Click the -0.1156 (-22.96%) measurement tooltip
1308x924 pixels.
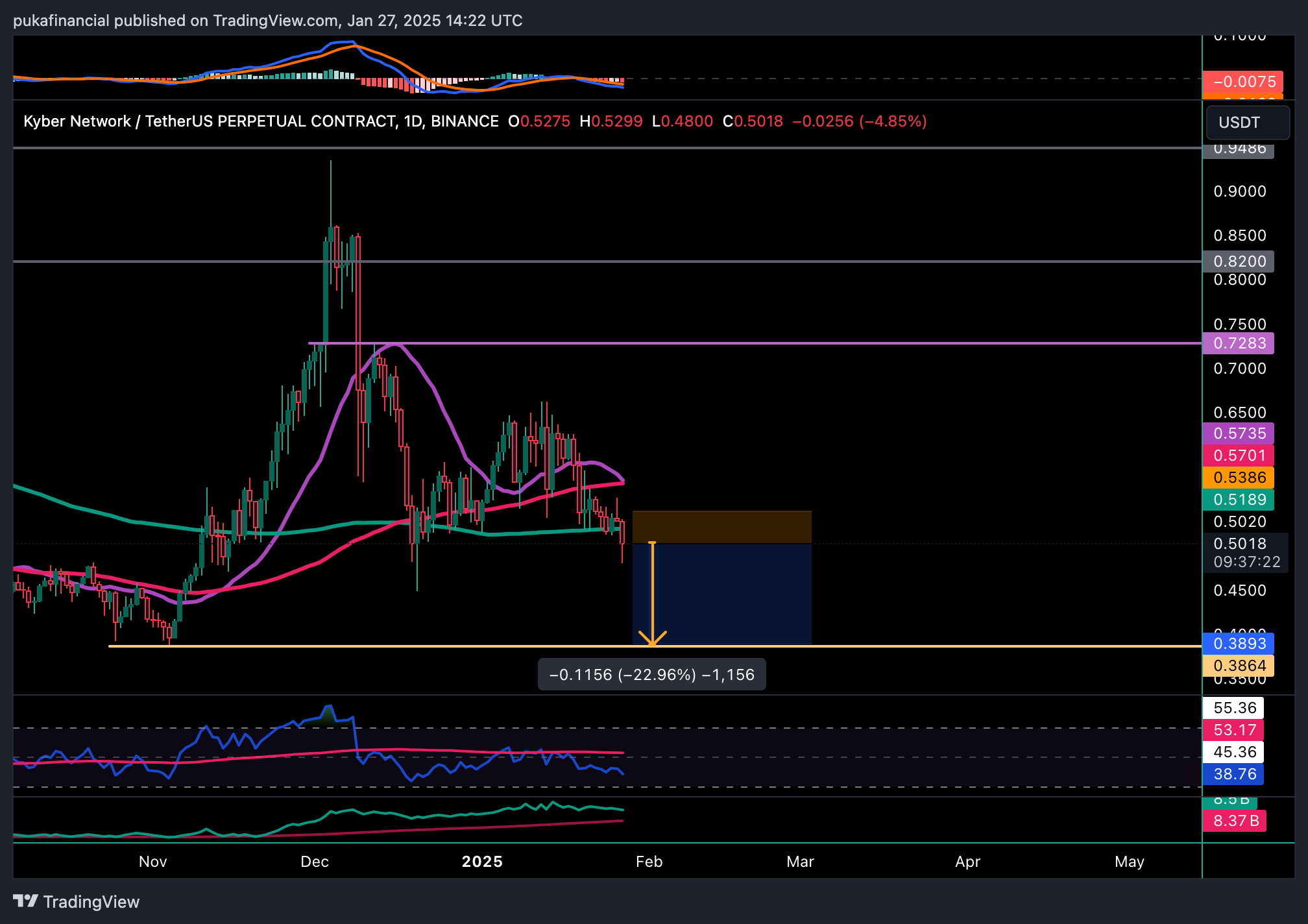651,675
